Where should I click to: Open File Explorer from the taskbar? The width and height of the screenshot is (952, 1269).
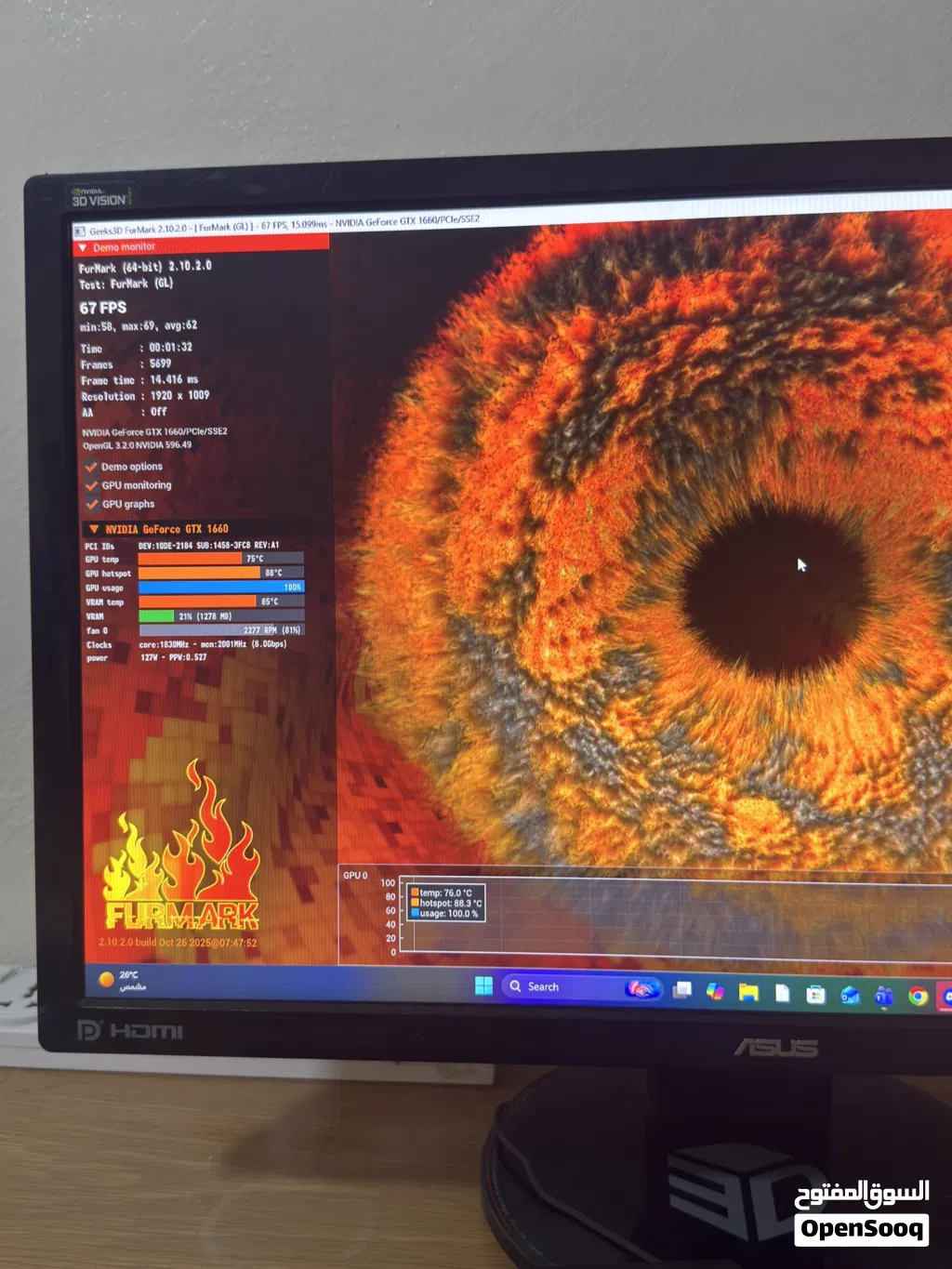tap(748, 993)
